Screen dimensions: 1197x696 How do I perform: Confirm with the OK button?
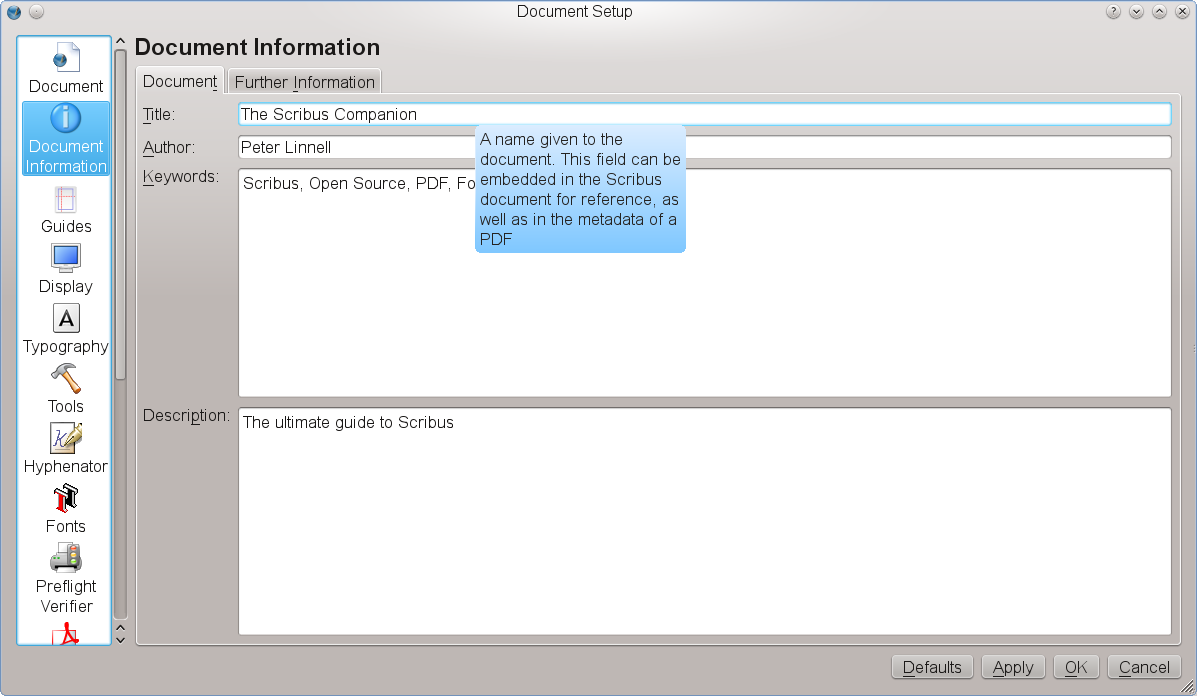pos(1076,667)
